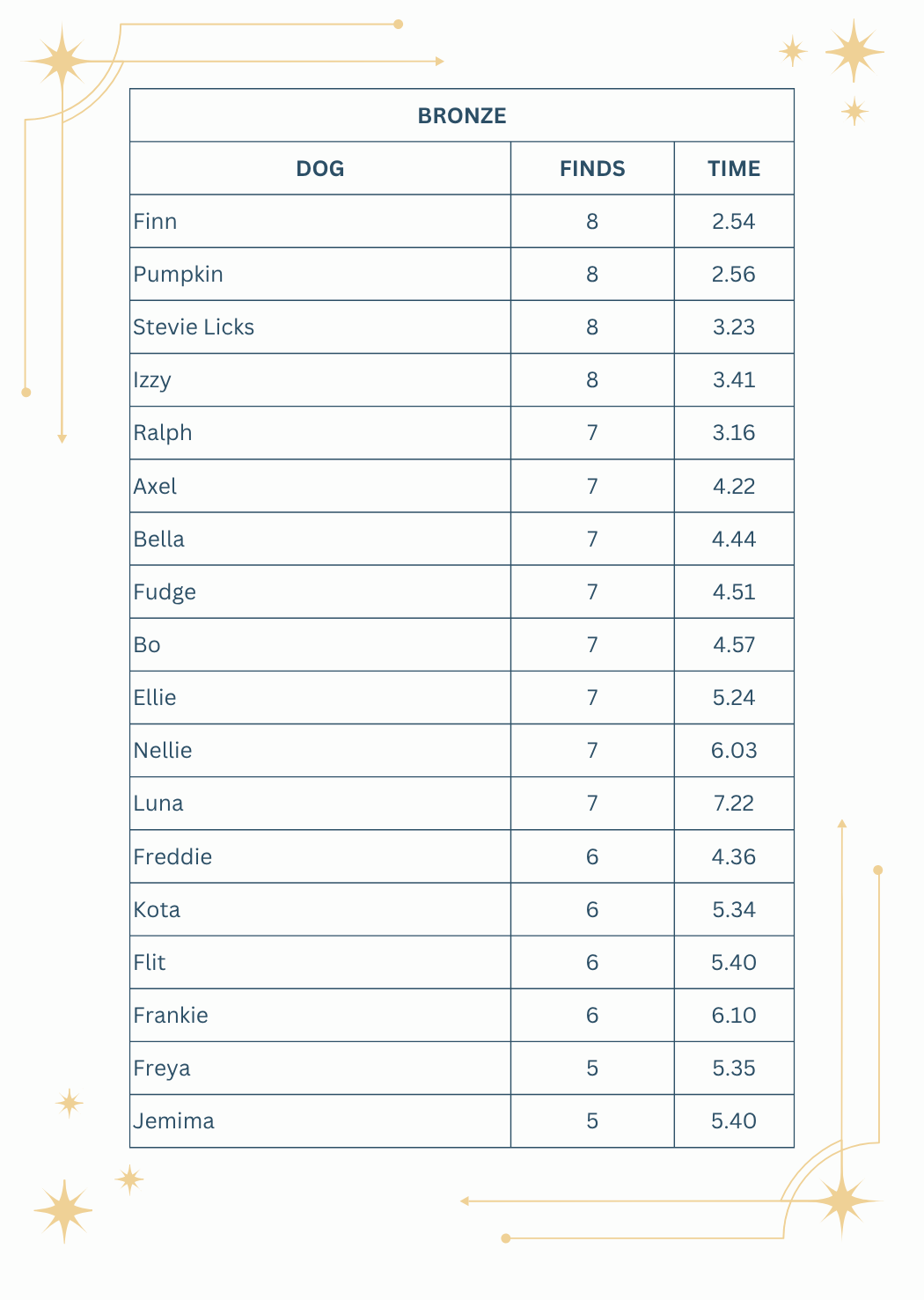Select Nellie's time of 6.03

click(x=734, y=751)
